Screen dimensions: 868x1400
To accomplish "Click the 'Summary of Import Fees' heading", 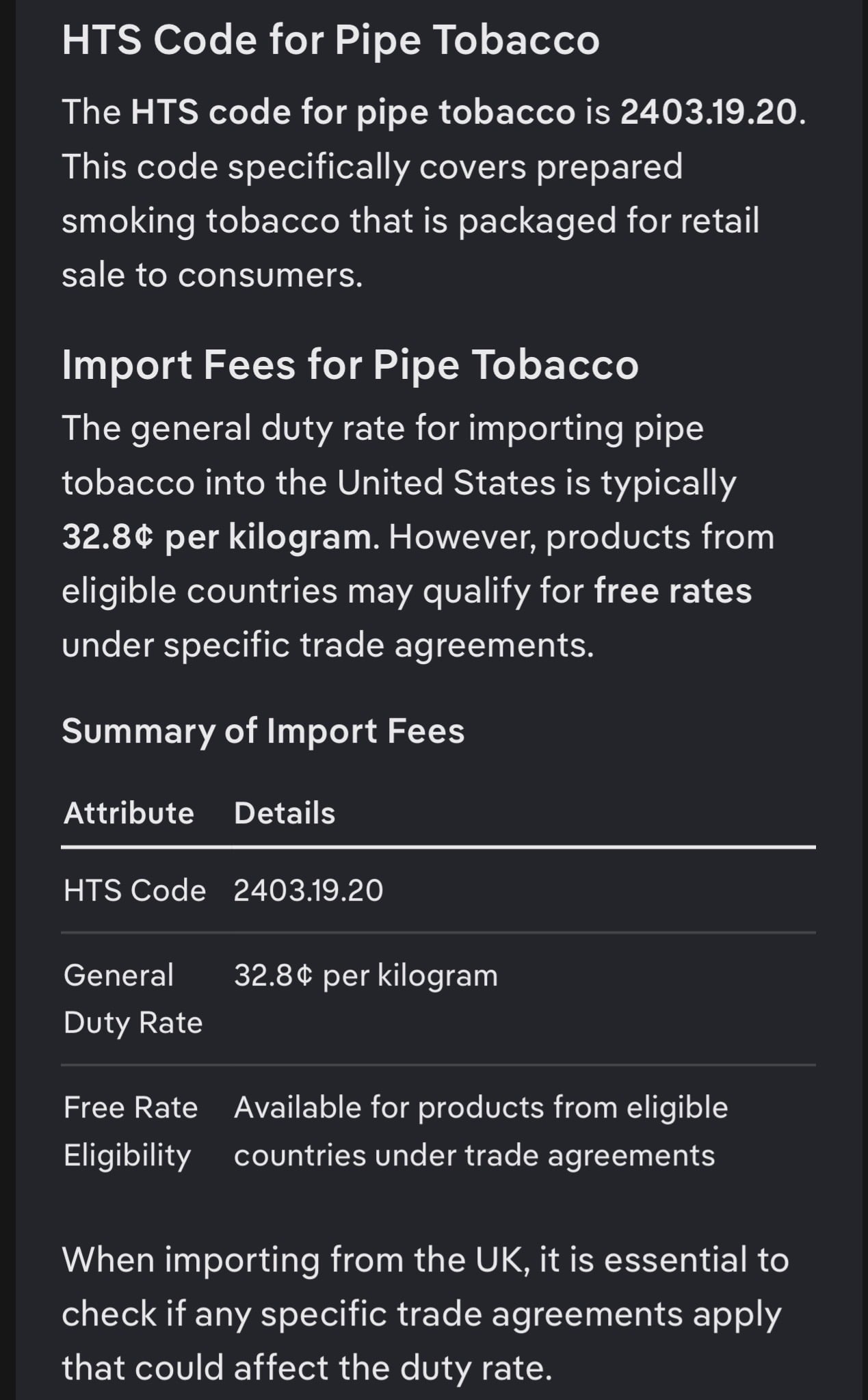I will (x=263, y=730).
